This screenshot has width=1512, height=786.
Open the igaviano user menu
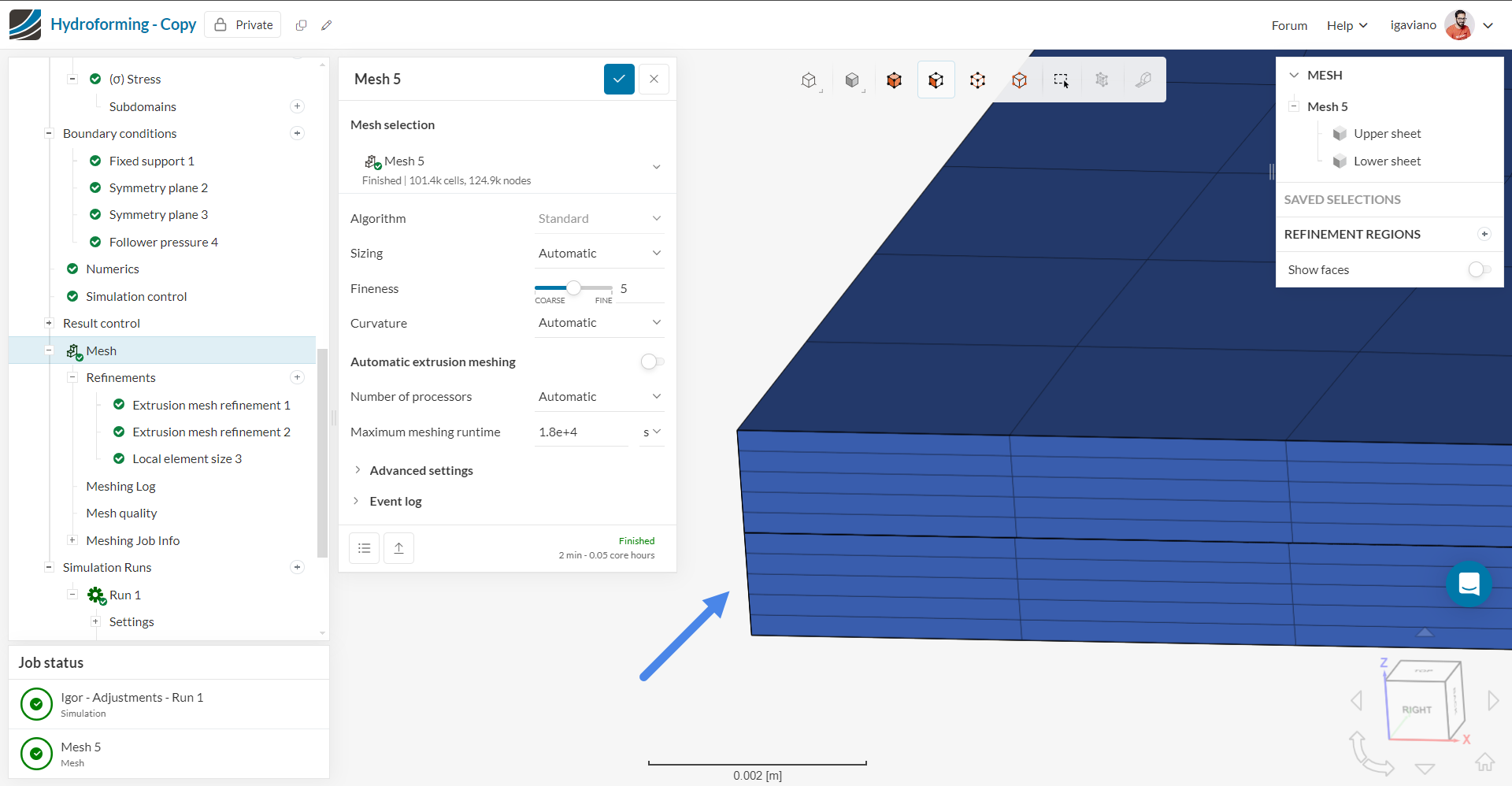point(1441,25)
